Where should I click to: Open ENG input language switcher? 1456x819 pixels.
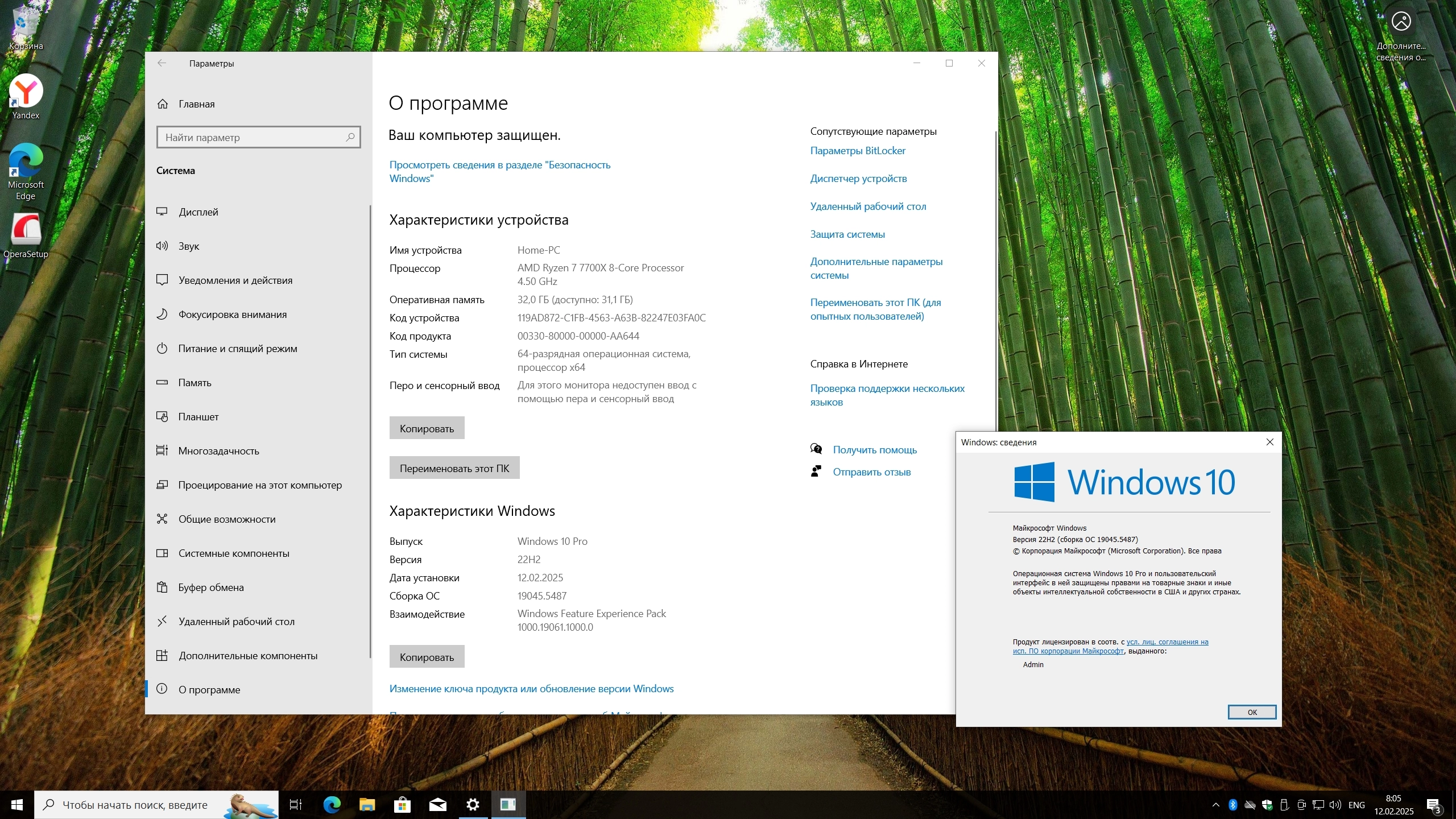click(x=1356, y=805)
